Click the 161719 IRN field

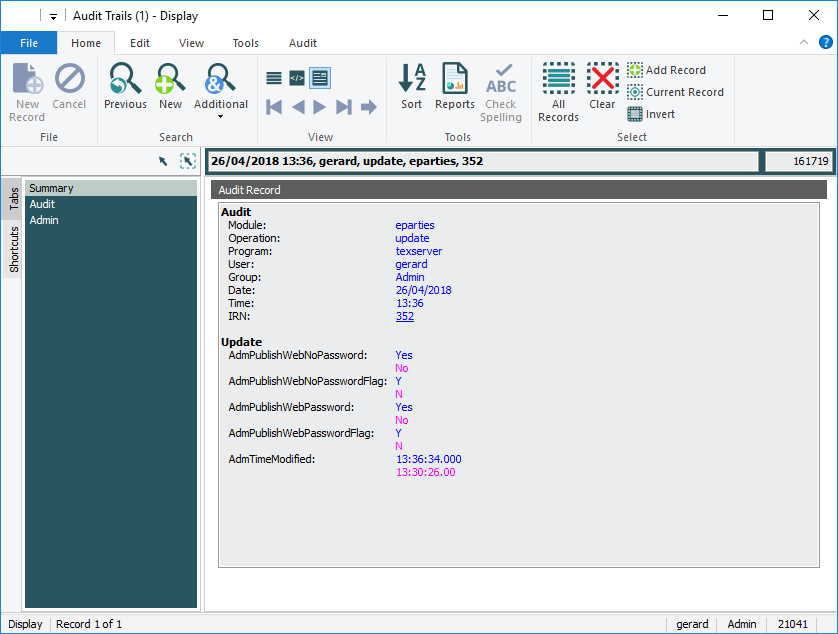(x=799, y=161)
